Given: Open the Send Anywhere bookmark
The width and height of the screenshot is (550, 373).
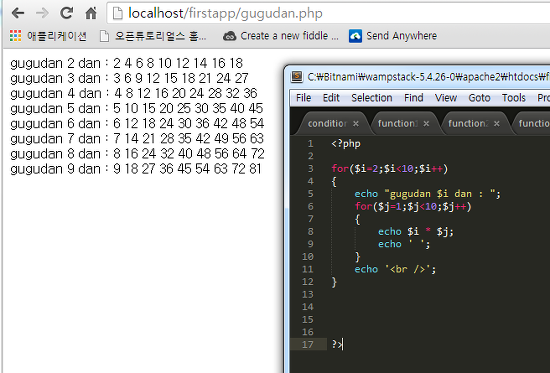Looking at the screenshot, I should click(x=393, y=36).
